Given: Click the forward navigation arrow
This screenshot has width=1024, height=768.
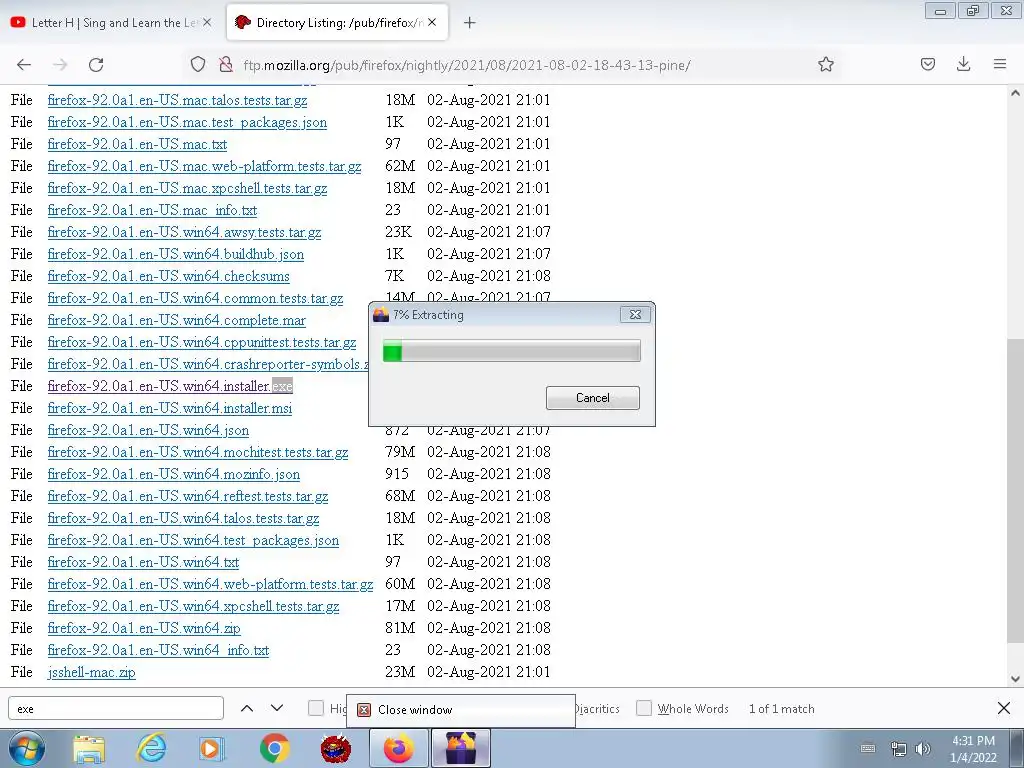Looking at the screenshot, I should click(60, 65).
